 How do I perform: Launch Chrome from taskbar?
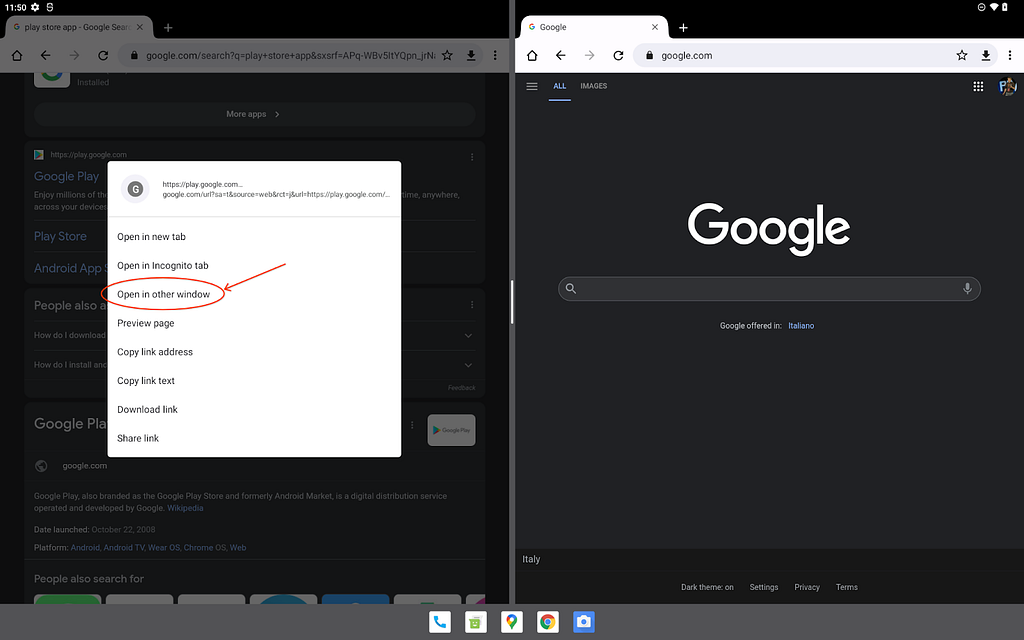tap(547, 622)
